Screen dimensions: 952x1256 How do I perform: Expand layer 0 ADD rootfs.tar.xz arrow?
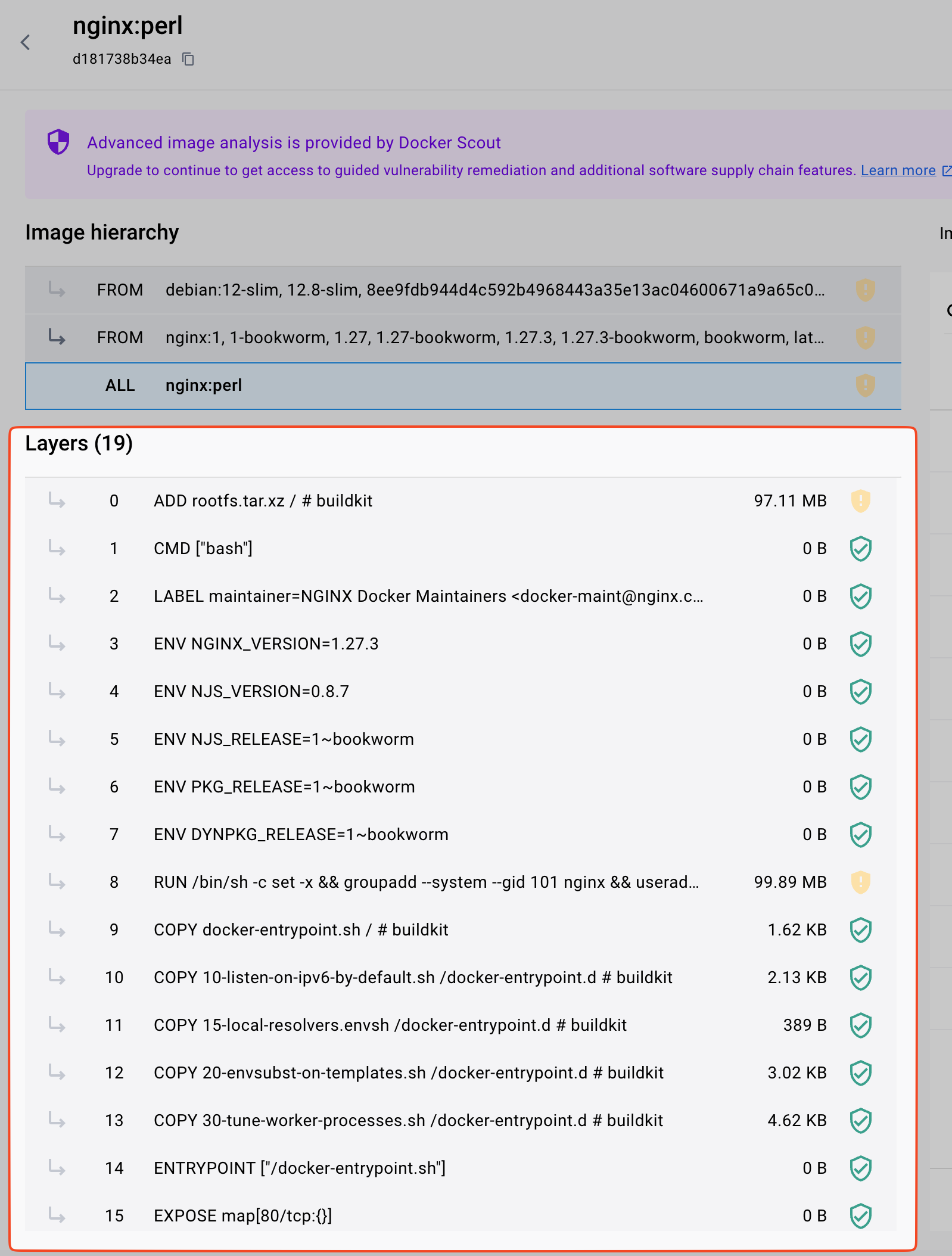[x=57, y=500]
